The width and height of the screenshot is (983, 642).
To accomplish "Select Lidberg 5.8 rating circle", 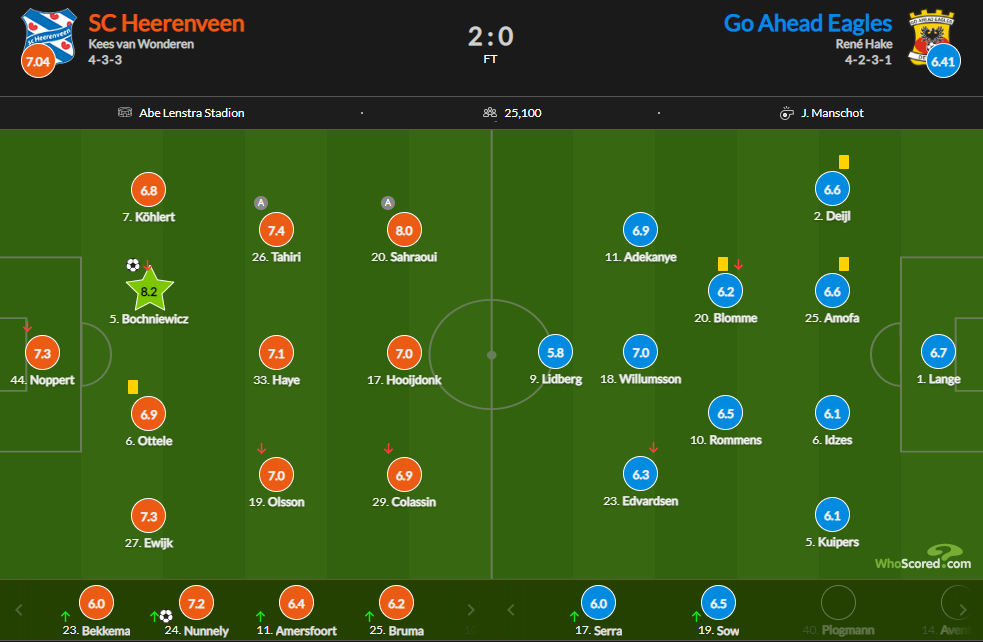I will [556, 352].
